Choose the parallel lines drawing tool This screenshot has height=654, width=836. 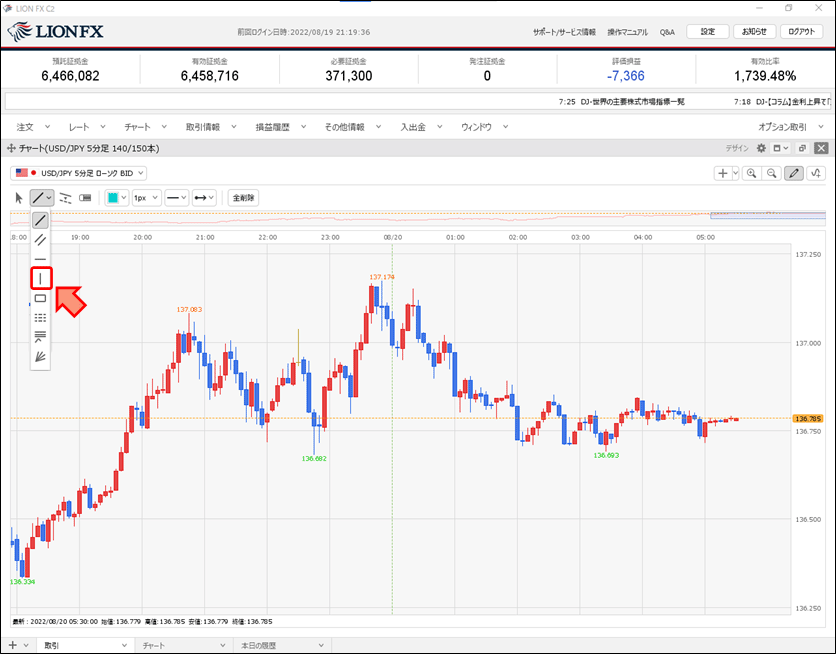(41, 240)
